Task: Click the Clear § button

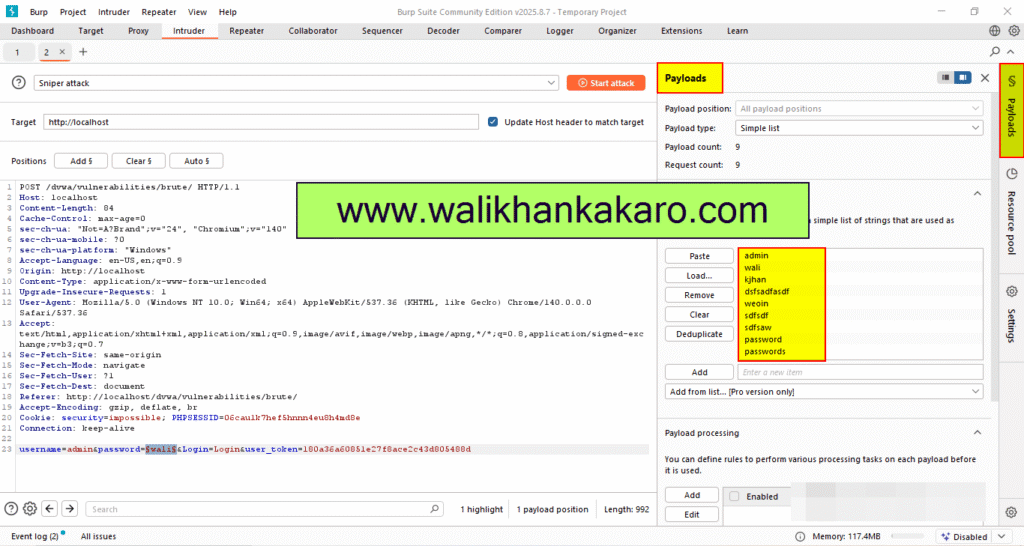Action: 138,161
